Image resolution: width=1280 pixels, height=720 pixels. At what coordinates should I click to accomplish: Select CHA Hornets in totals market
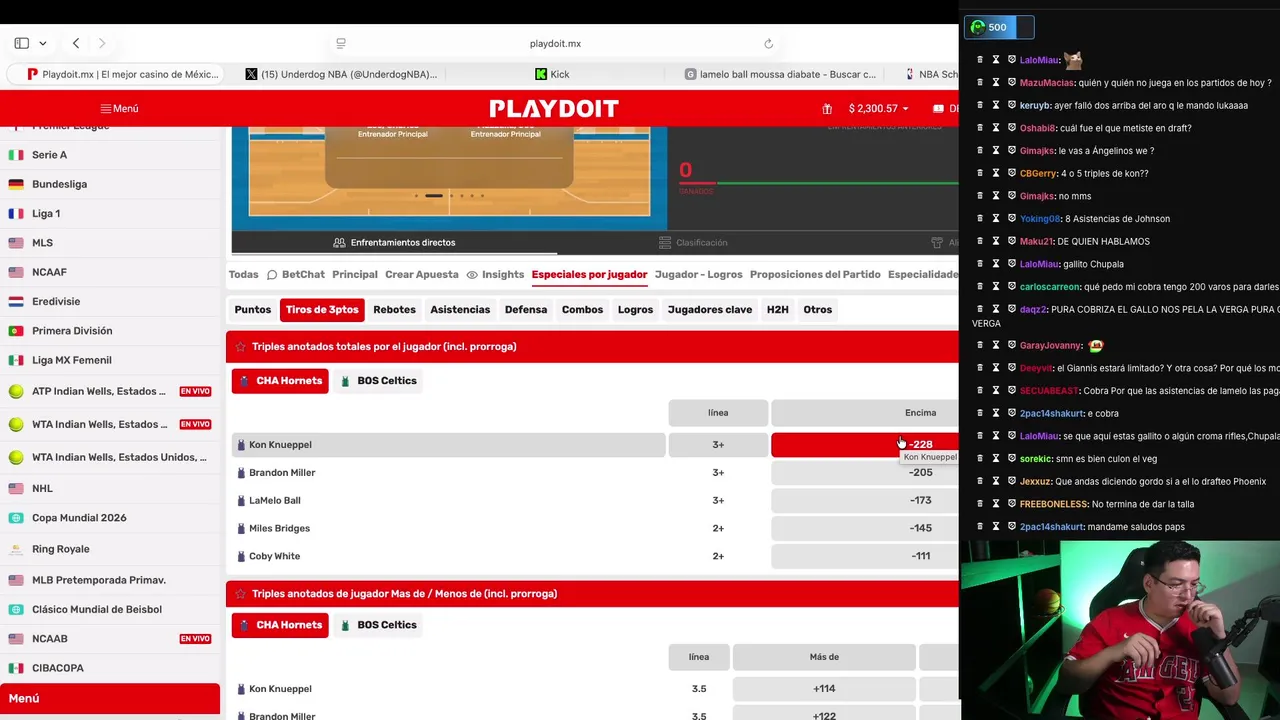[280, 381]
